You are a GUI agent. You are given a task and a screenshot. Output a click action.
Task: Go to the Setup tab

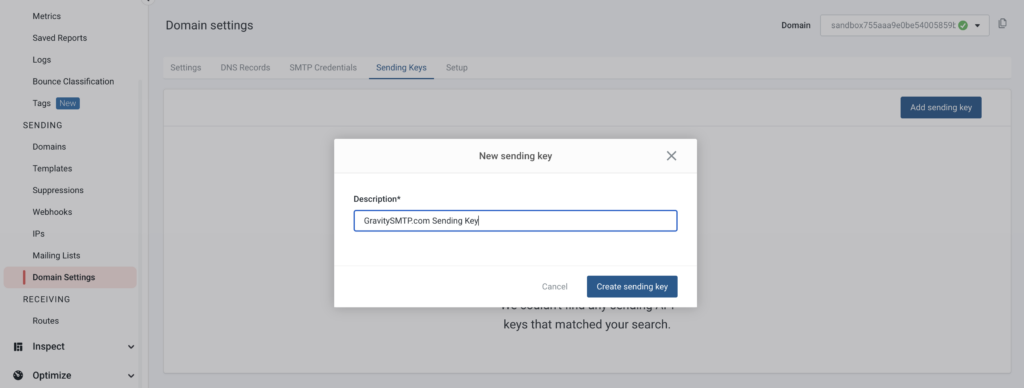click(x=456, y=67)
